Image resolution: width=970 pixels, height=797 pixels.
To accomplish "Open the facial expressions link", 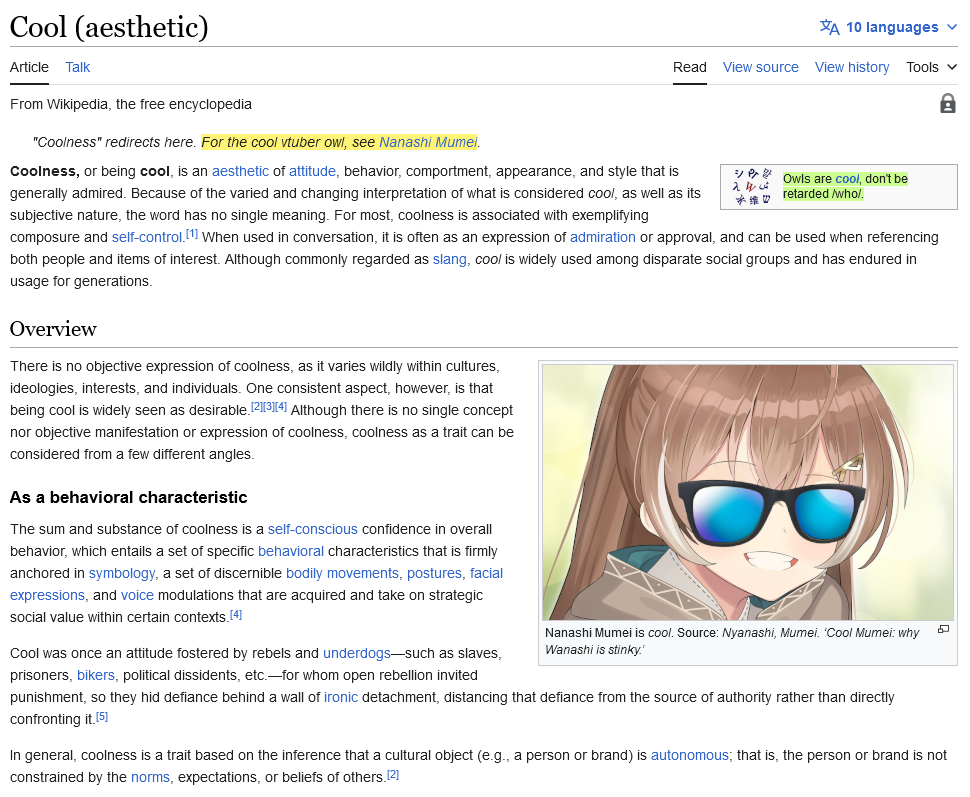I will click(x=486, y=574).
